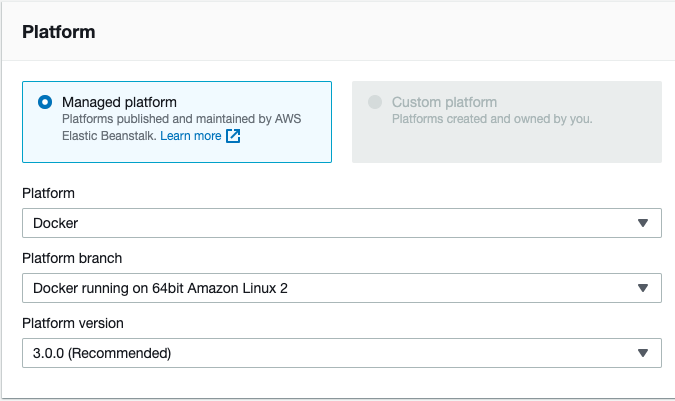
Task: Click empty area of Managed platform card
Action: (x=290, y=148)
